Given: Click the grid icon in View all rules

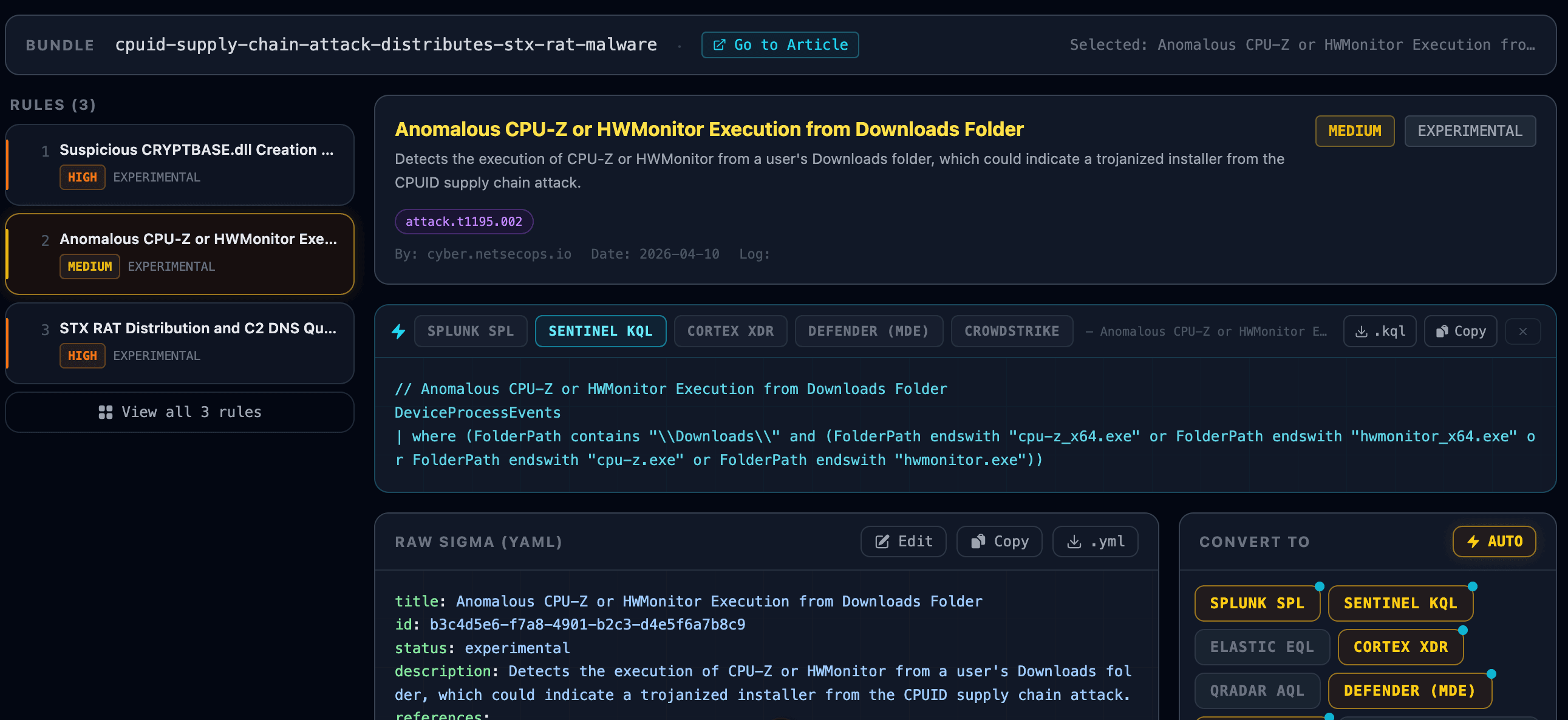Looking at the screenshot, I should [x=105, y=412].
